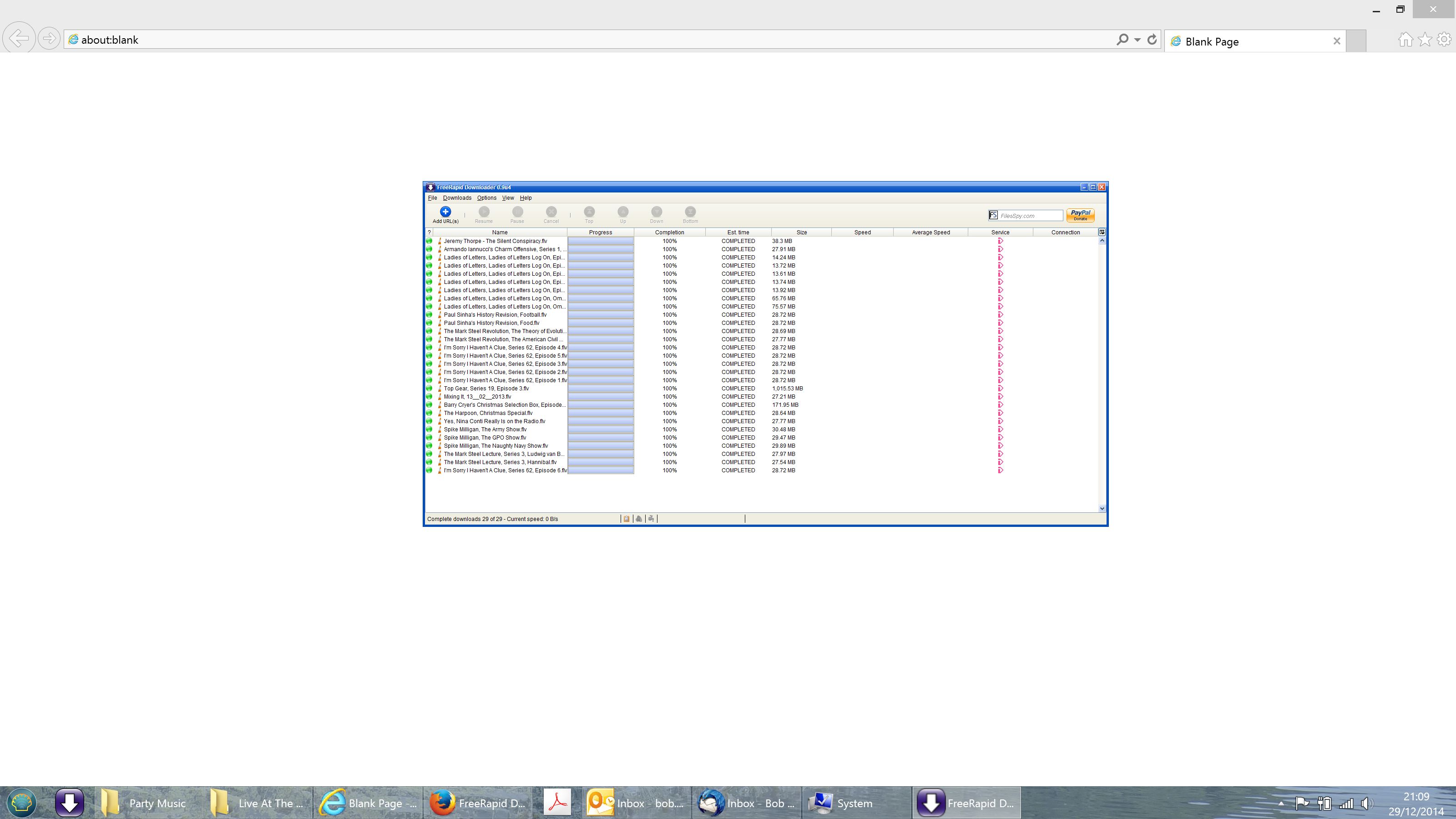
Task: Click the PayPal Donate button
Action: coord(1080,215)
